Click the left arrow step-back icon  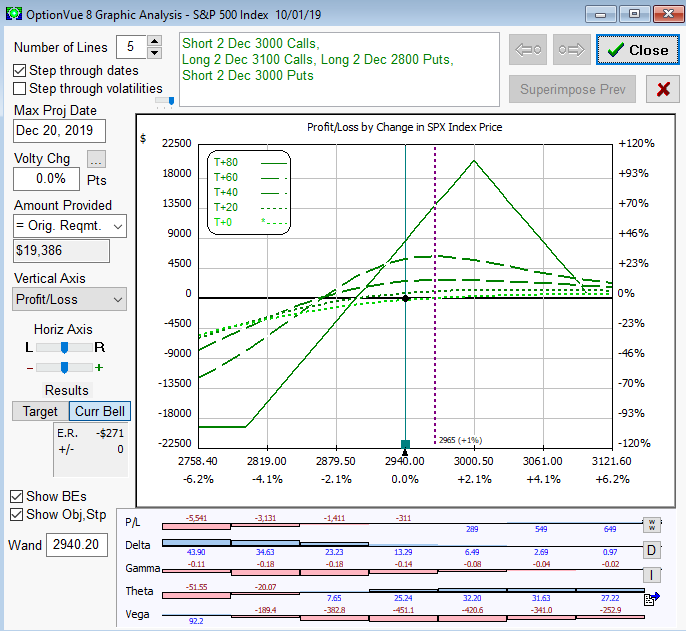(x=527, y=49)
